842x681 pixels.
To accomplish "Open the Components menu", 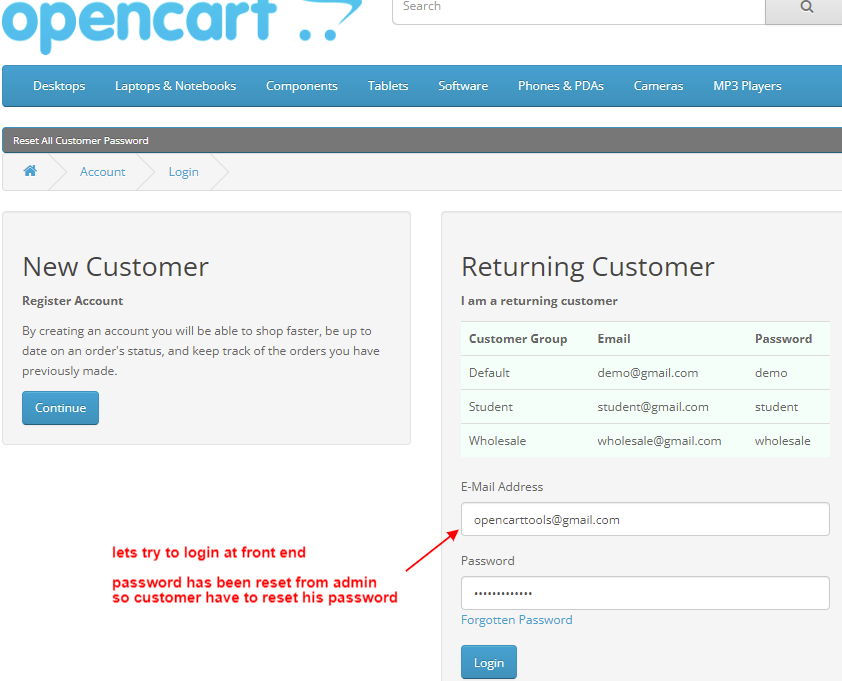I will tap(302, 86).
